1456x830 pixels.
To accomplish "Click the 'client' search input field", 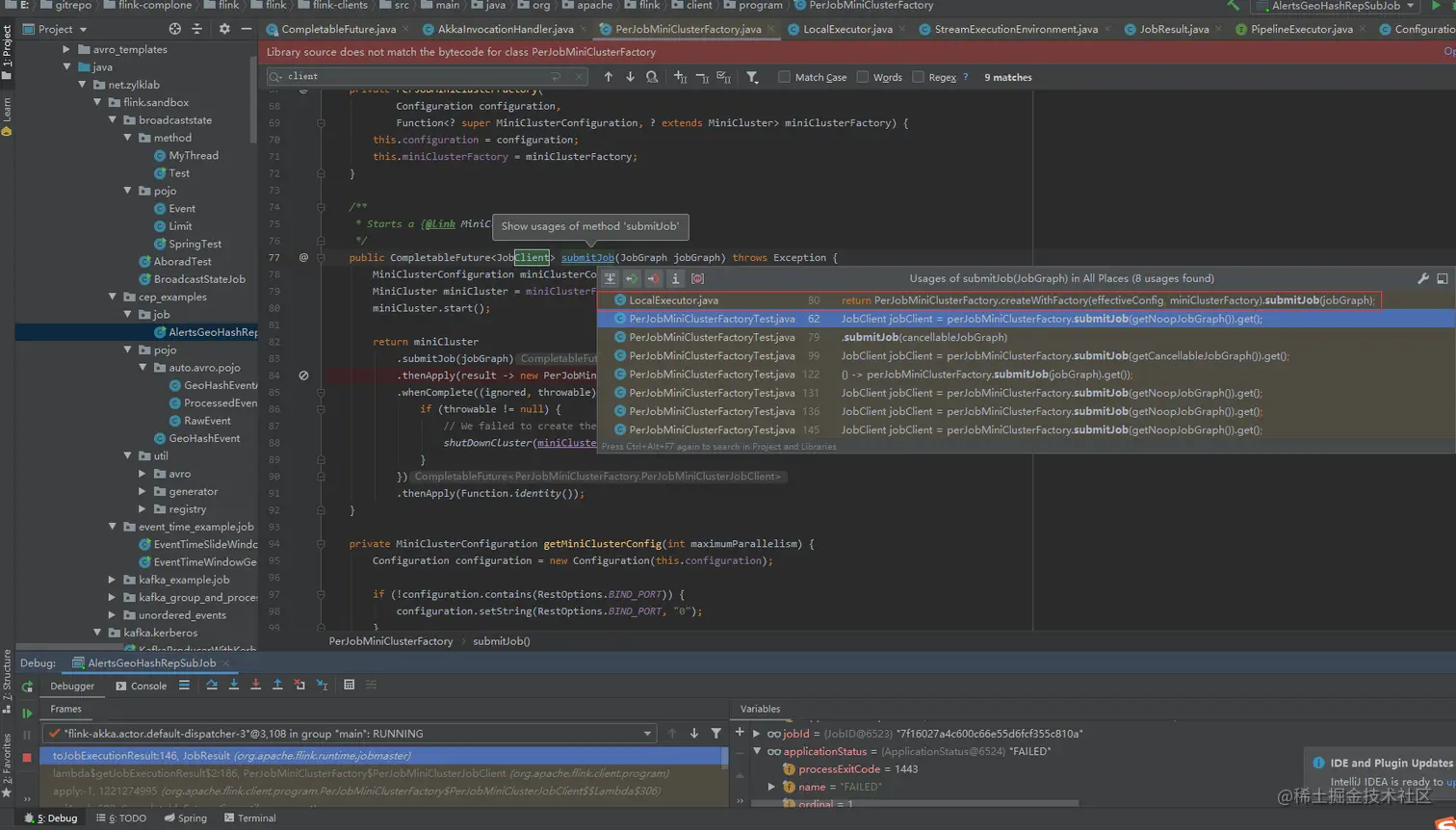I will pyautogui.click(x=414, y=76).
